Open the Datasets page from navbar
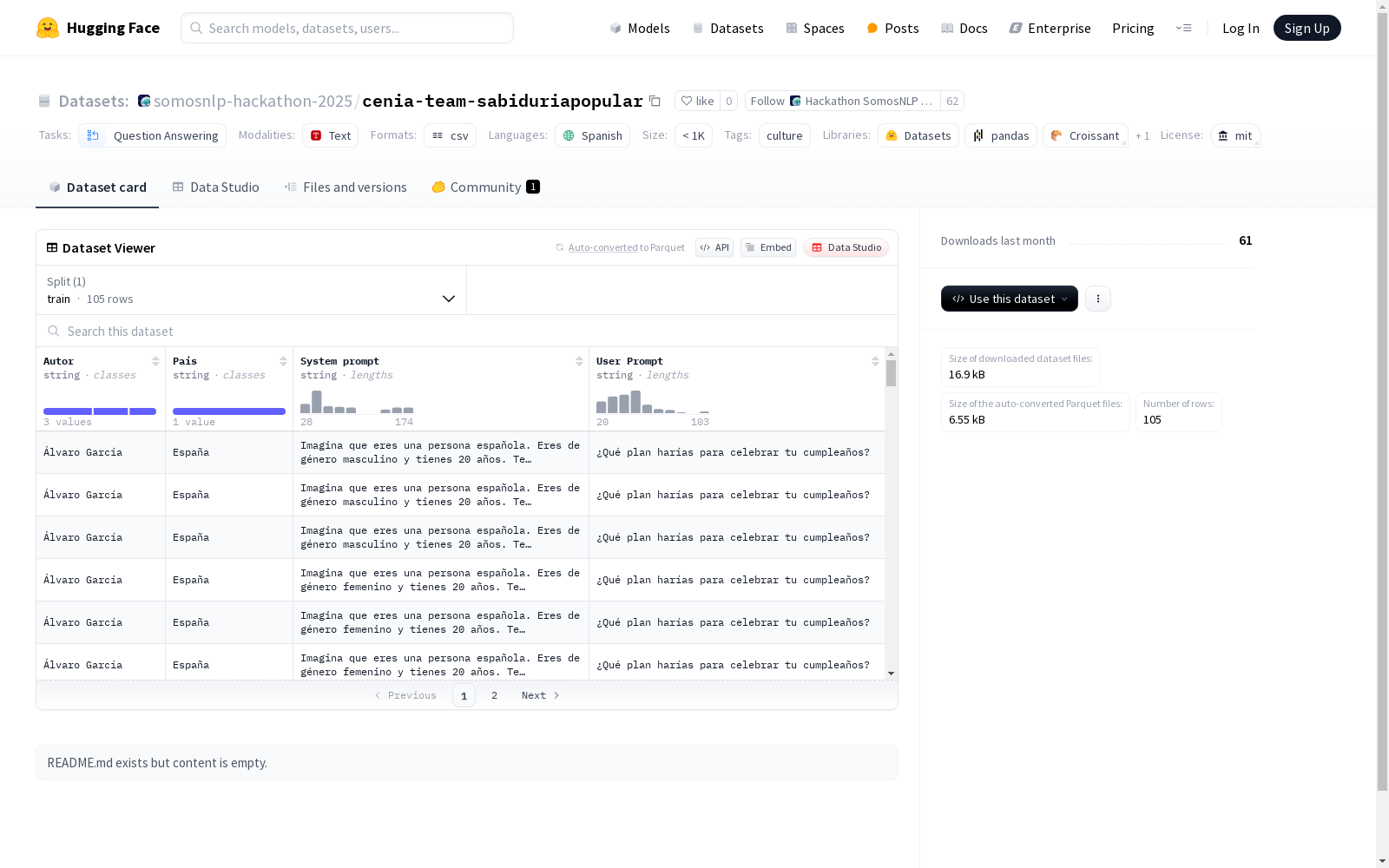This screenshot has width=1389, height=868. 727,28
